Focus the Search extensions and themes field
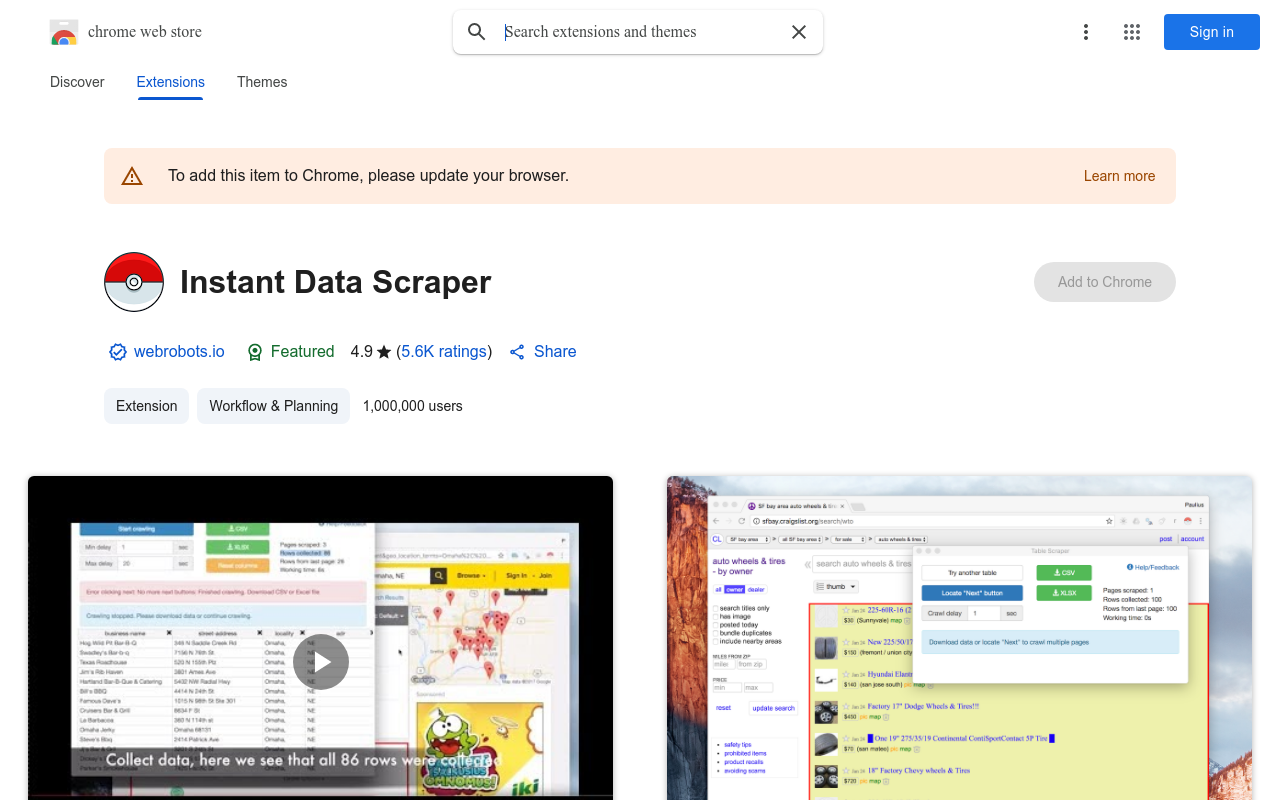 (x=640, y=32)
